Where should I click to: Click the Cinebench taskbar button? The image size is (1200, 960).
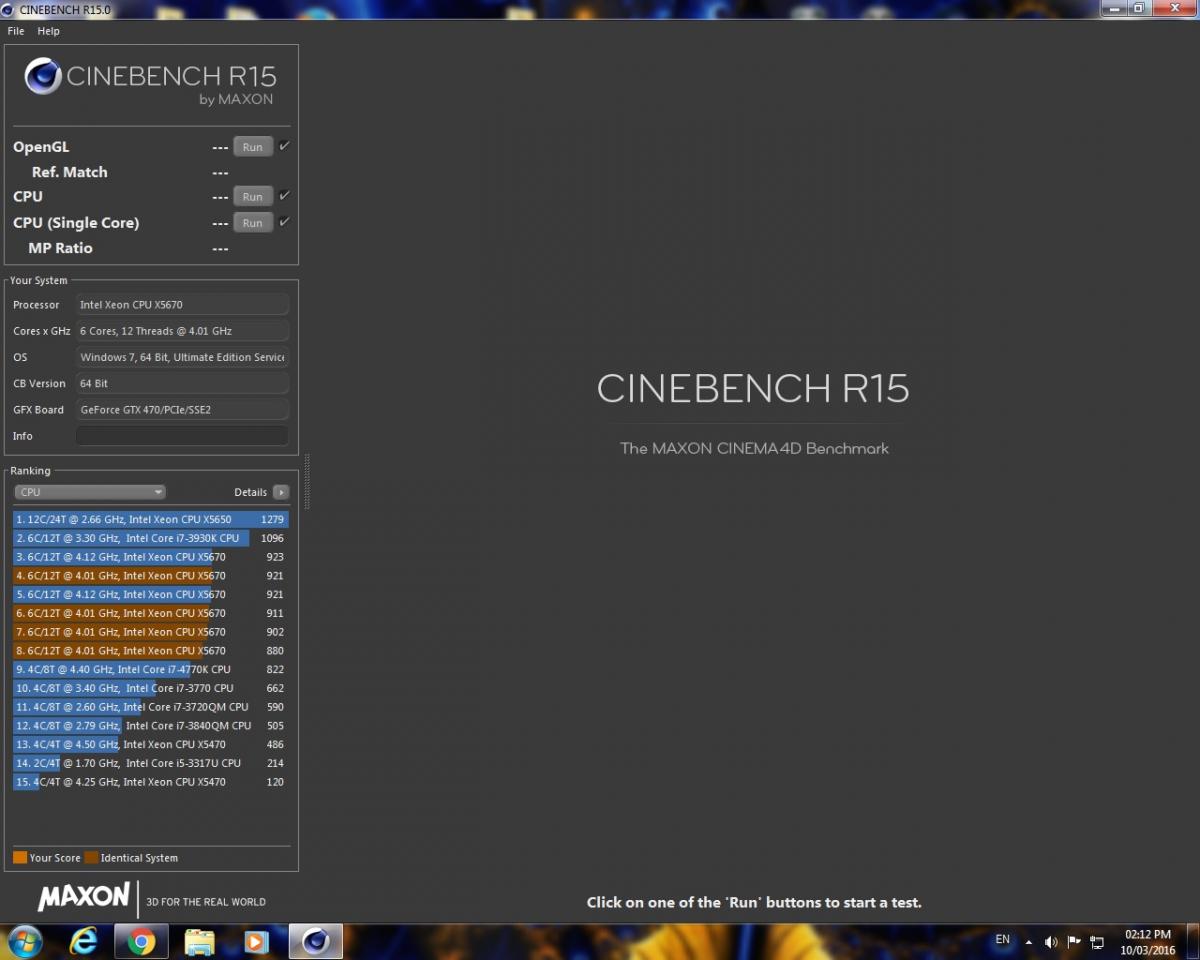(x=316, y=941)
